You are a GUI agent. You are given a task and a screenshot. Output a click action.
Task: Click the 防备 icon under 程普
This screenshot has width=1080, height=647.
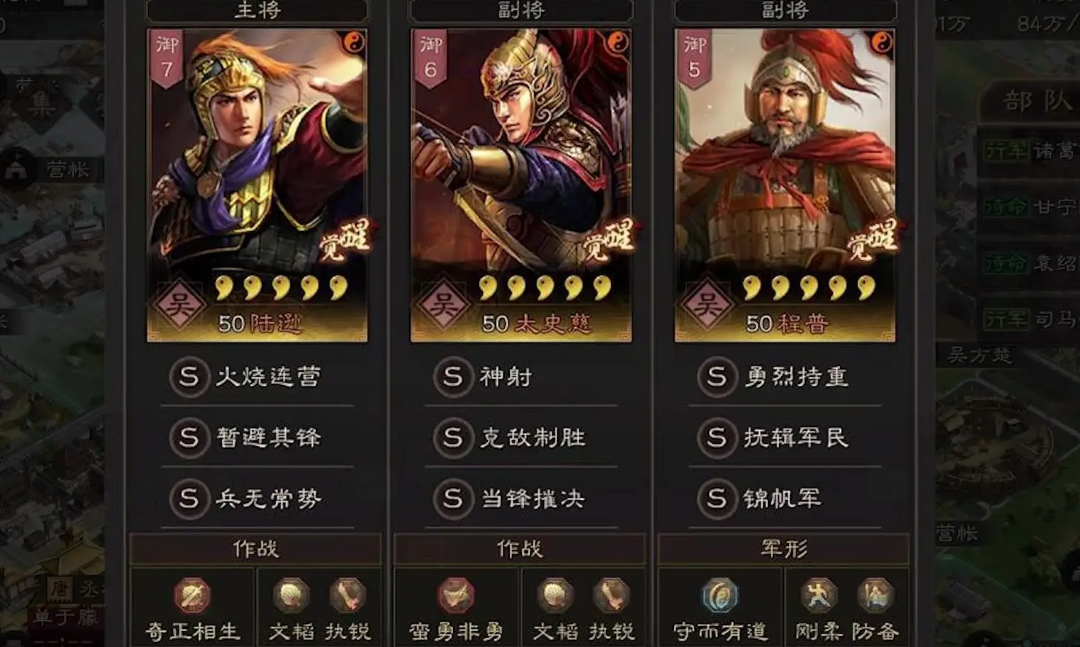875,595
